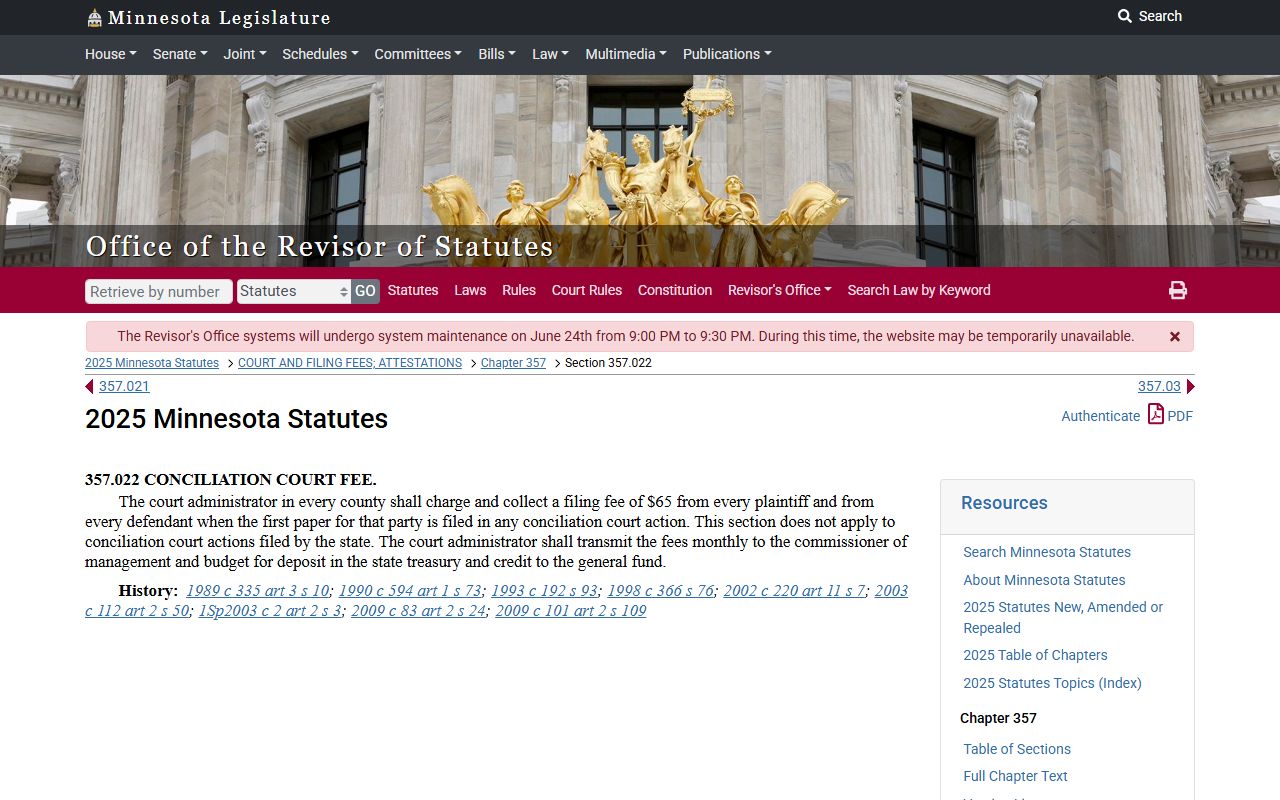This screenshot has height=800, width=1280.
Task: Open Table of Sections for Chapter 357
Action: click(1017, 749)
